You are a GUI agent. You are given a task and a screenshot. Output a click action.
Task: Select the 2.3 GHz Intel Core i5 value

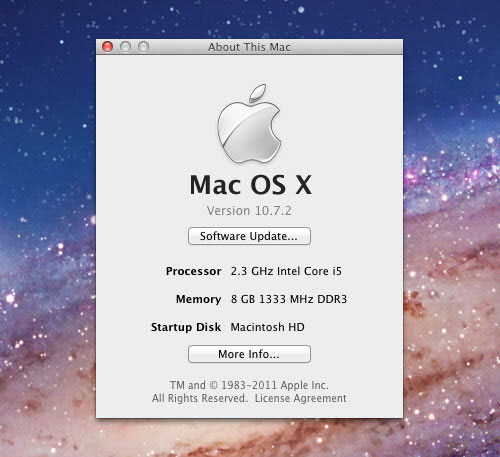[286, 271]
